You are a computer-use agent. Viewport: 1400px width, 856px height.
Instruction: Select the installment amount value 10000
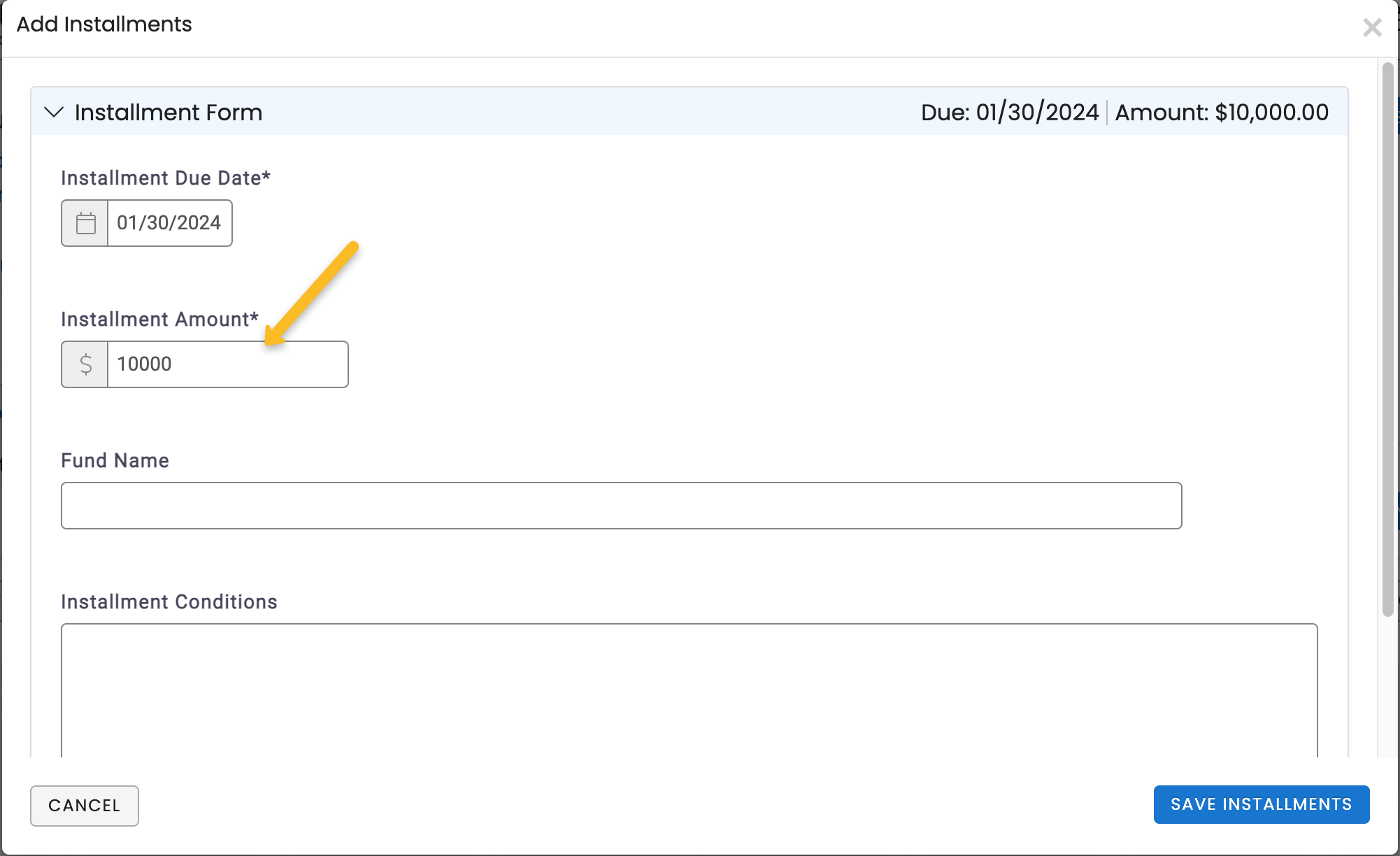(228, 364)
